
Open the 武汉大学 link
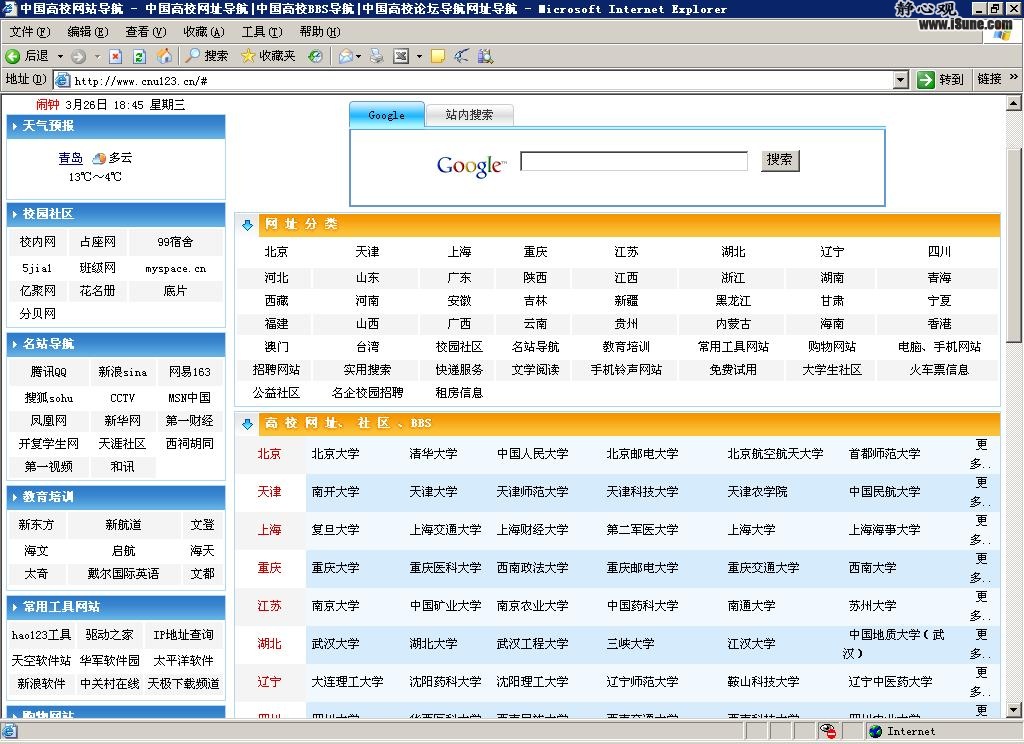pos(335,643)
